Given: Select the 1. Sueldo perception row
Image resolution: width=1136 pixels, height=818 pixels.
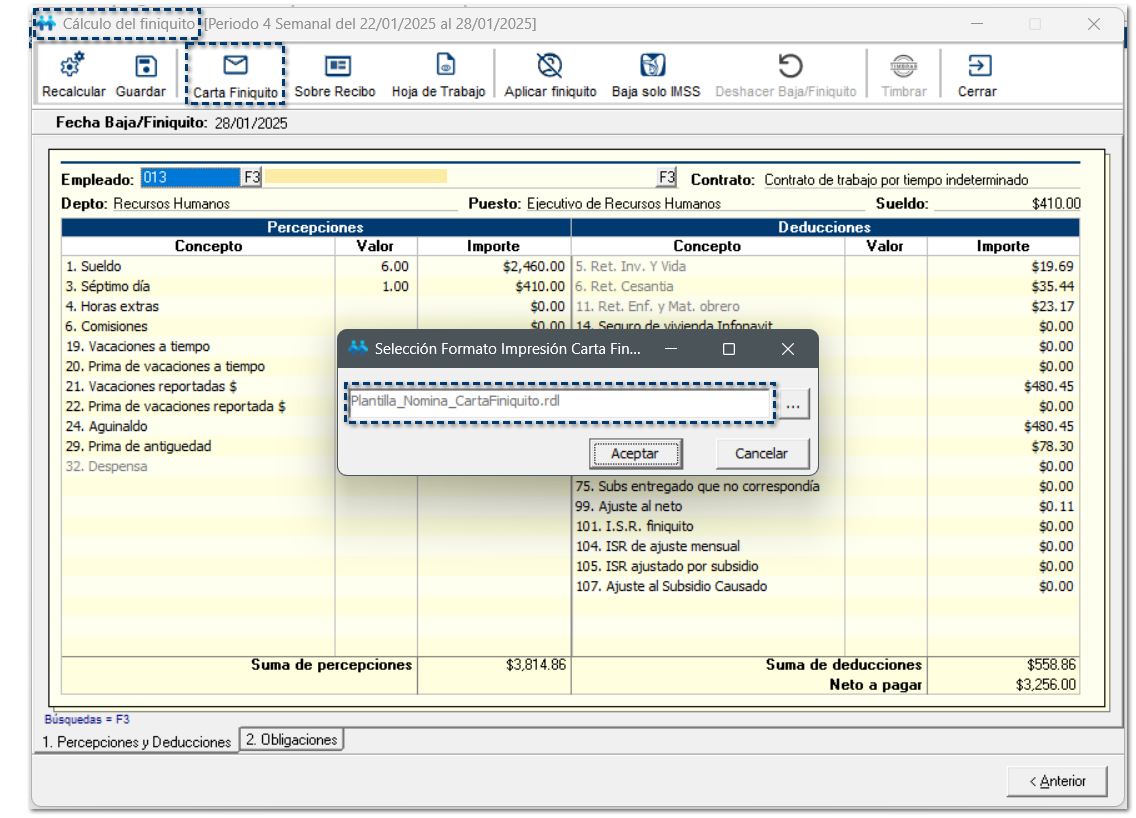Looking at the screenshot, I should pyautogui.click(x=198, y=267).
